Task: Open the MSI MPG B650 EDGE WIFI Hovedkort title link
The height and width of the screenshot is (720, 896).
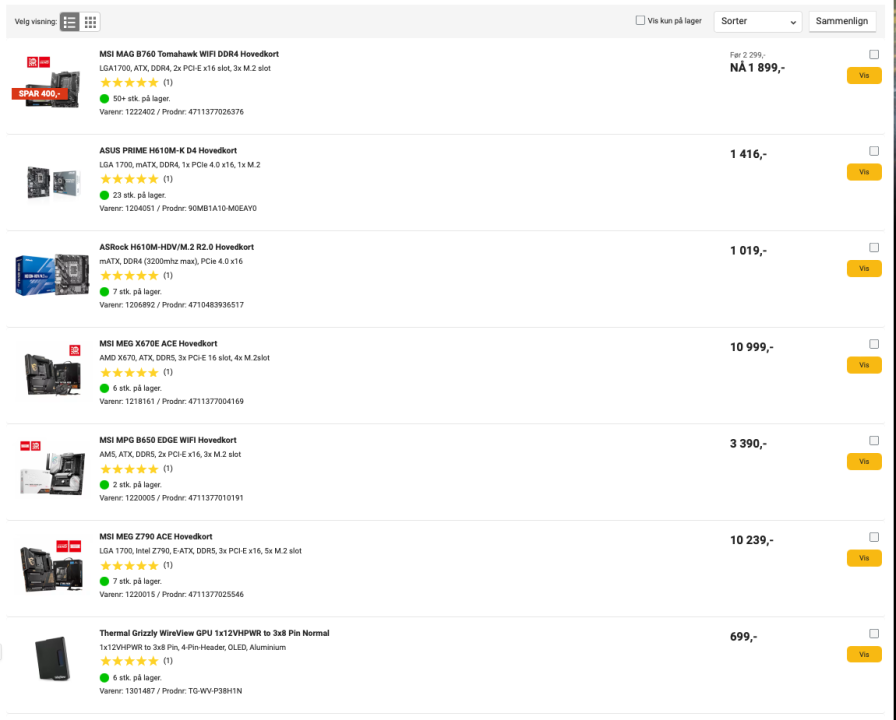Action: click(x=168, y=440)
